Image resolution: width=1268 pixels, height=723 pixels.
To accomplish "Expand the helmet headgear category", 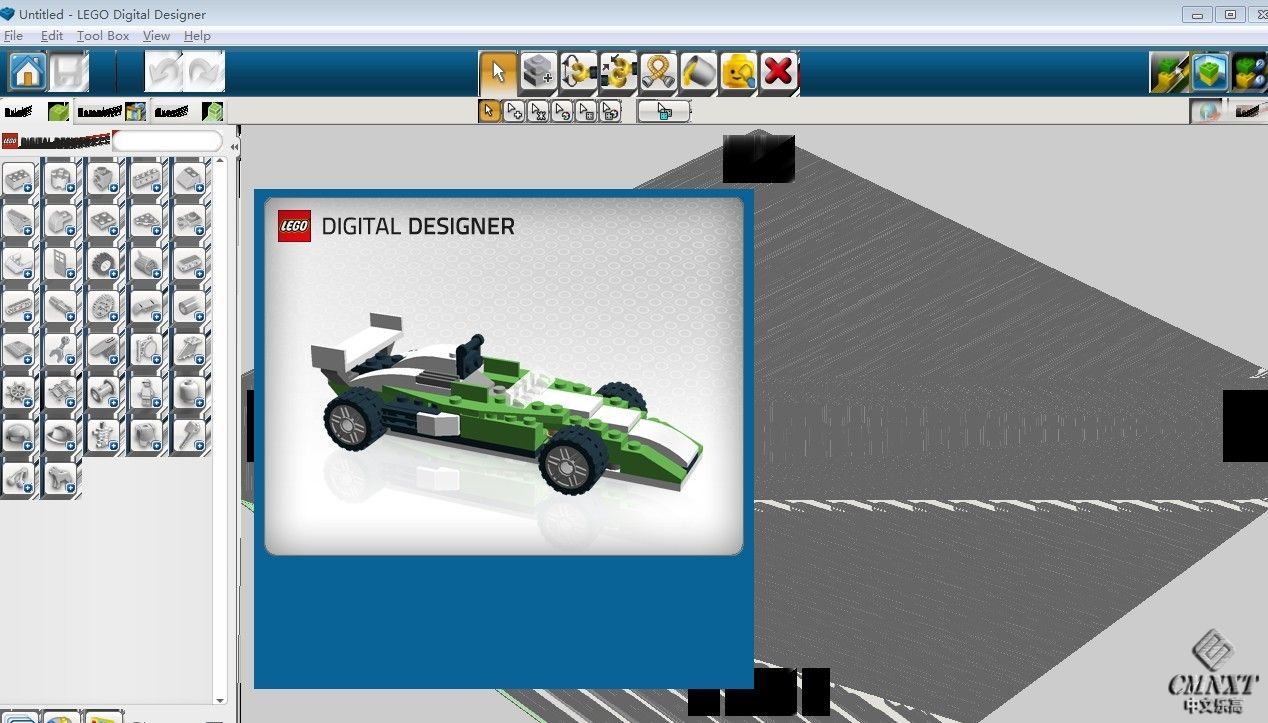I will pos(19,435).
